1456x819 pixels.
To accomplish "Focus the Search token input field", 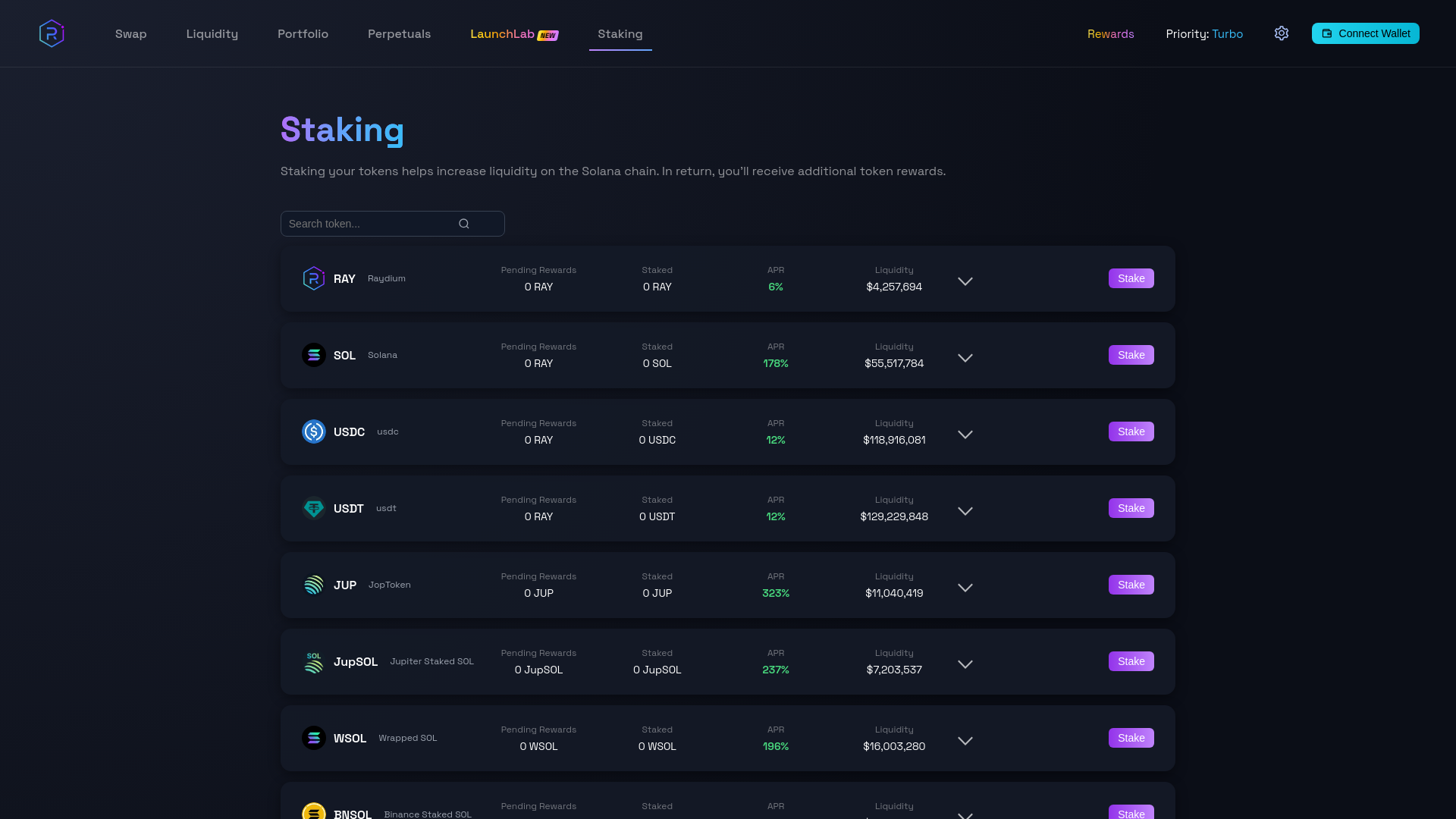I will pyautogui.click(x=393, y=224).
